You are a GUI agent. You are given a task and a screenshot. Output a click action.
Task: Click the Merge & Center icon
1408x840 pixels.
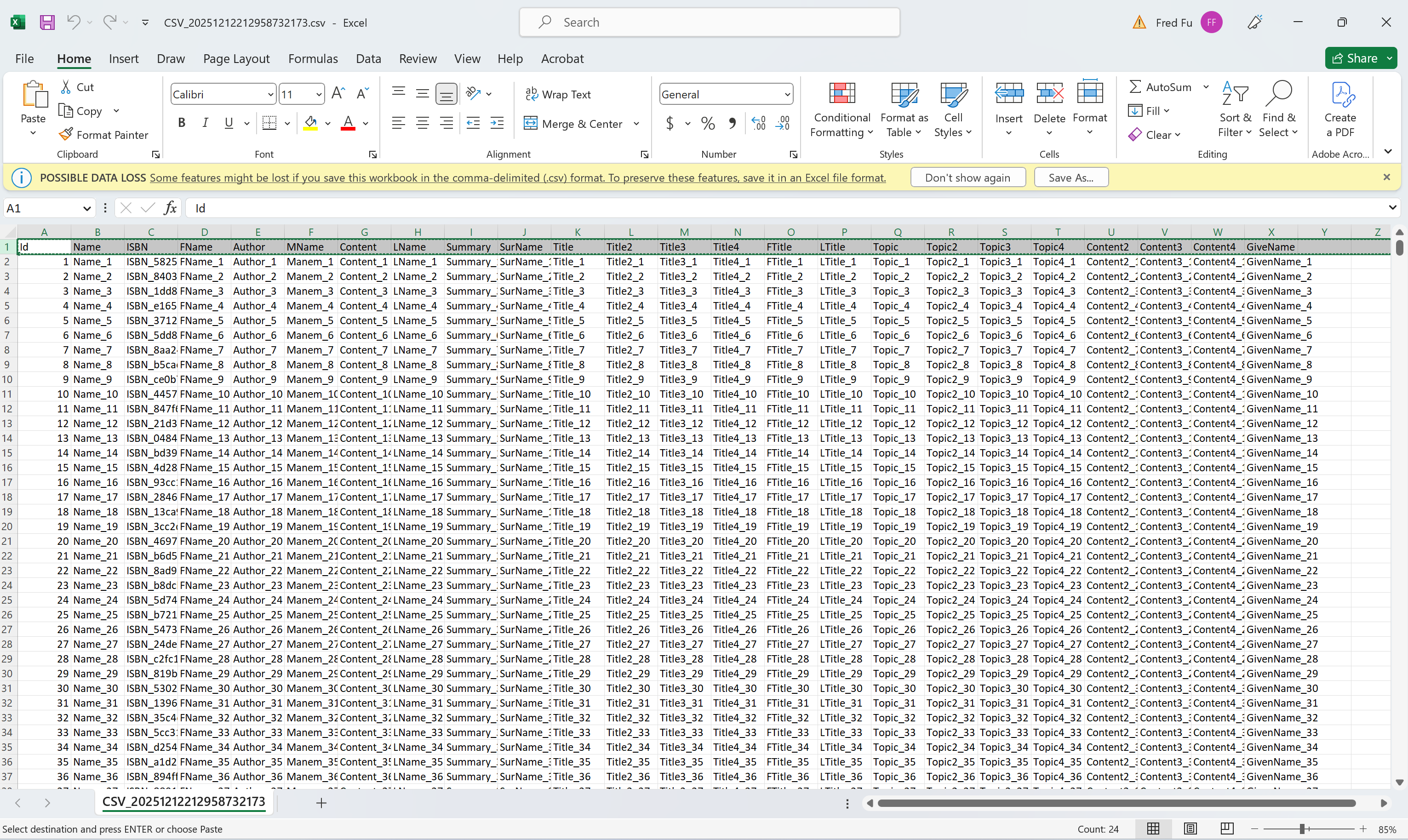tap(531, 123)
